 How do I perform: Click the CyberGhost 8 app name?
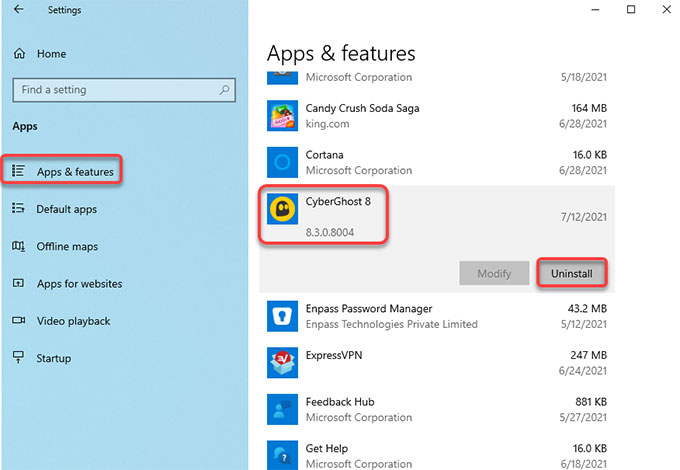click(x=338, y=201)
